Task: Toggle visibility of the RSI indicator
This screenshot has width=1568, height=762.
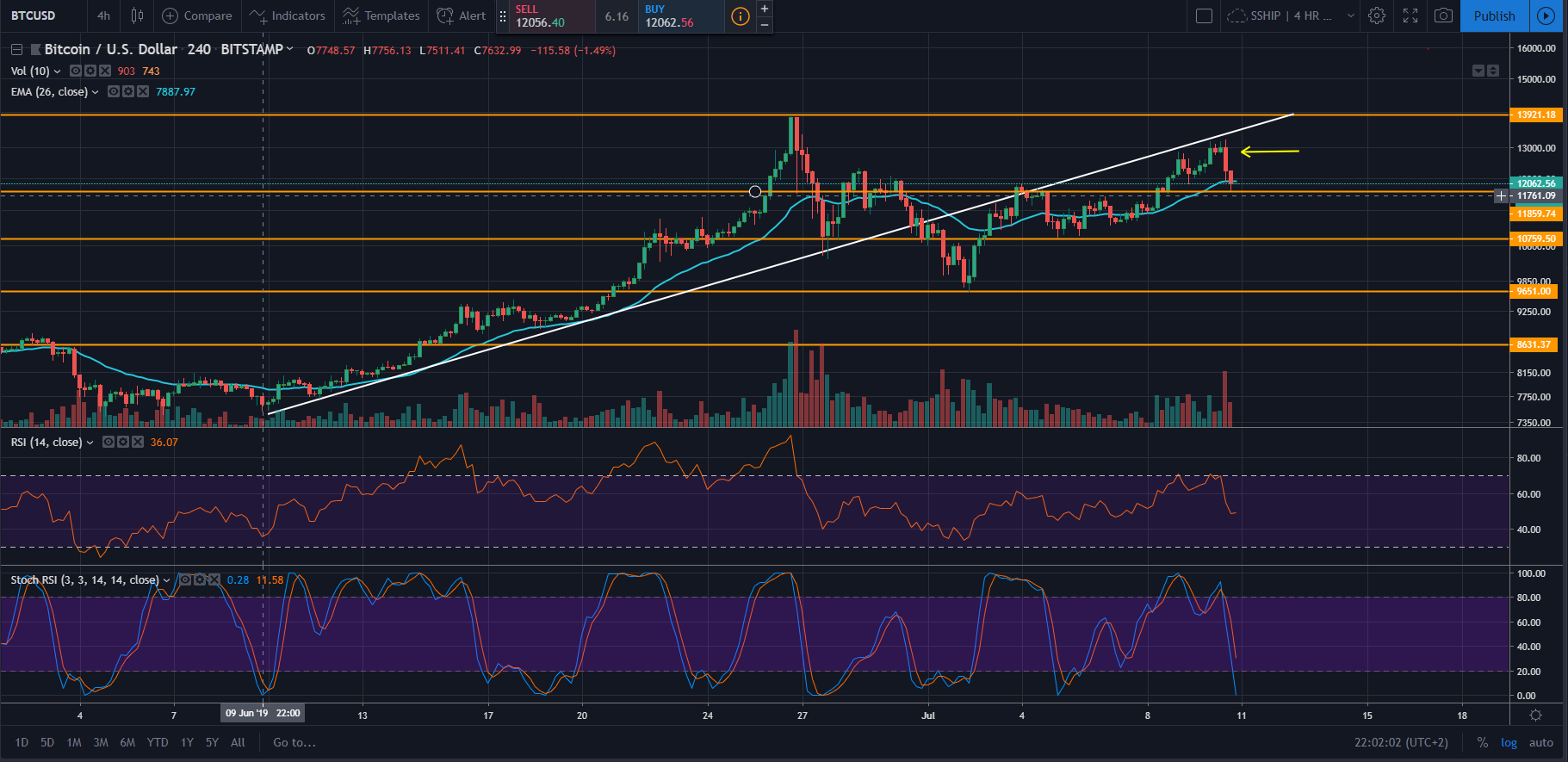Action: (108, 442)
